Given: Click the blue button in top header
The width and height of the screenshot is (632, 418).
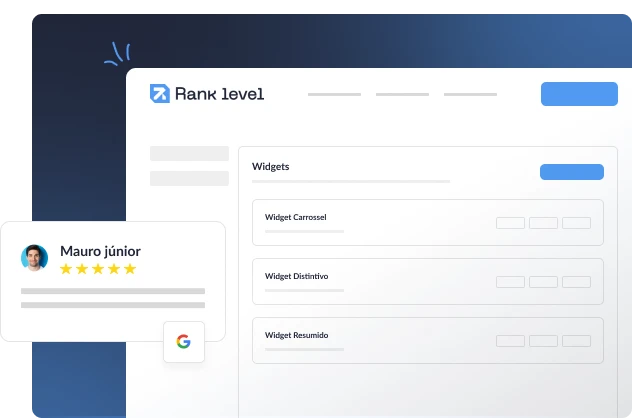Looking at the screenshot, I should (579, 94).
